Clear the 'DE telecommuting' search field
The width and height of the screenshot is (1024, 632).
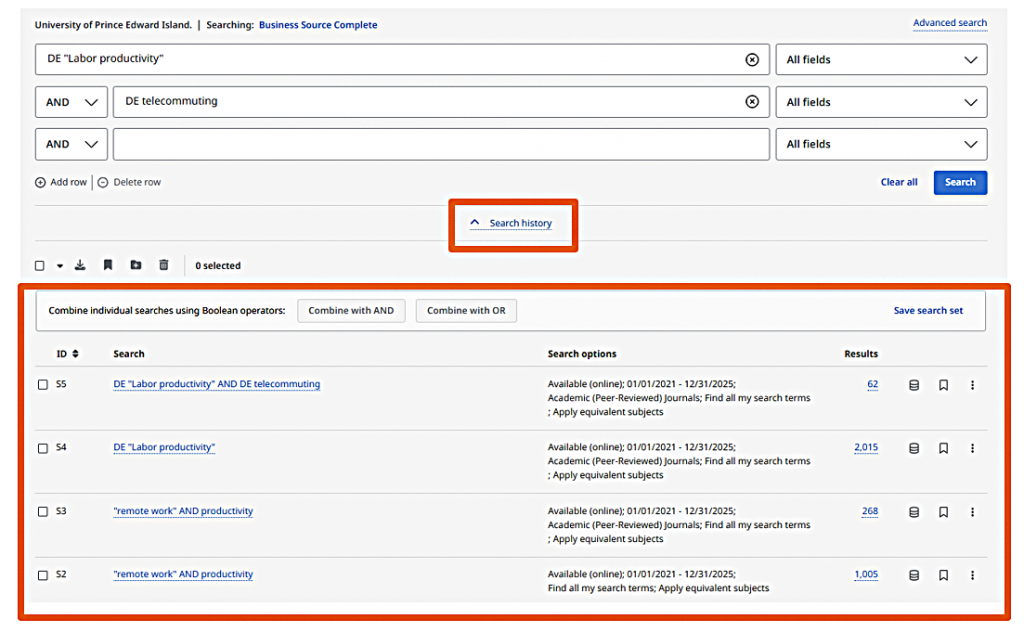point(752,102)
